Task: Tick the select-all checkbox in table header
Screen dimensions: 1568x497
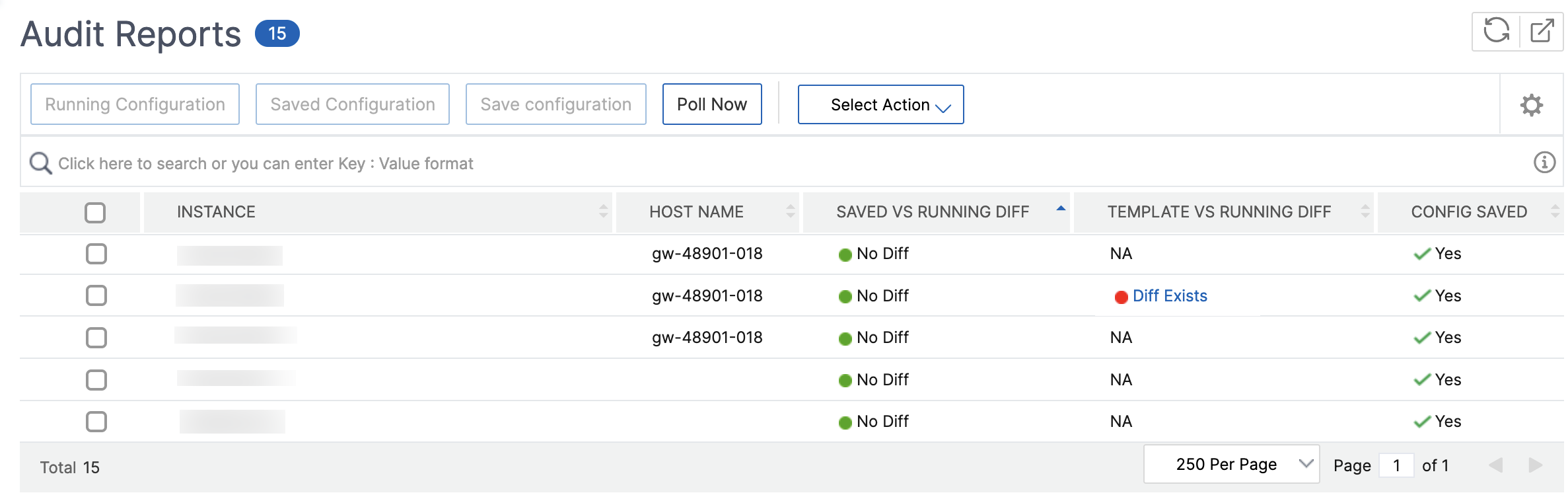Action: click(x=95, y=212)
